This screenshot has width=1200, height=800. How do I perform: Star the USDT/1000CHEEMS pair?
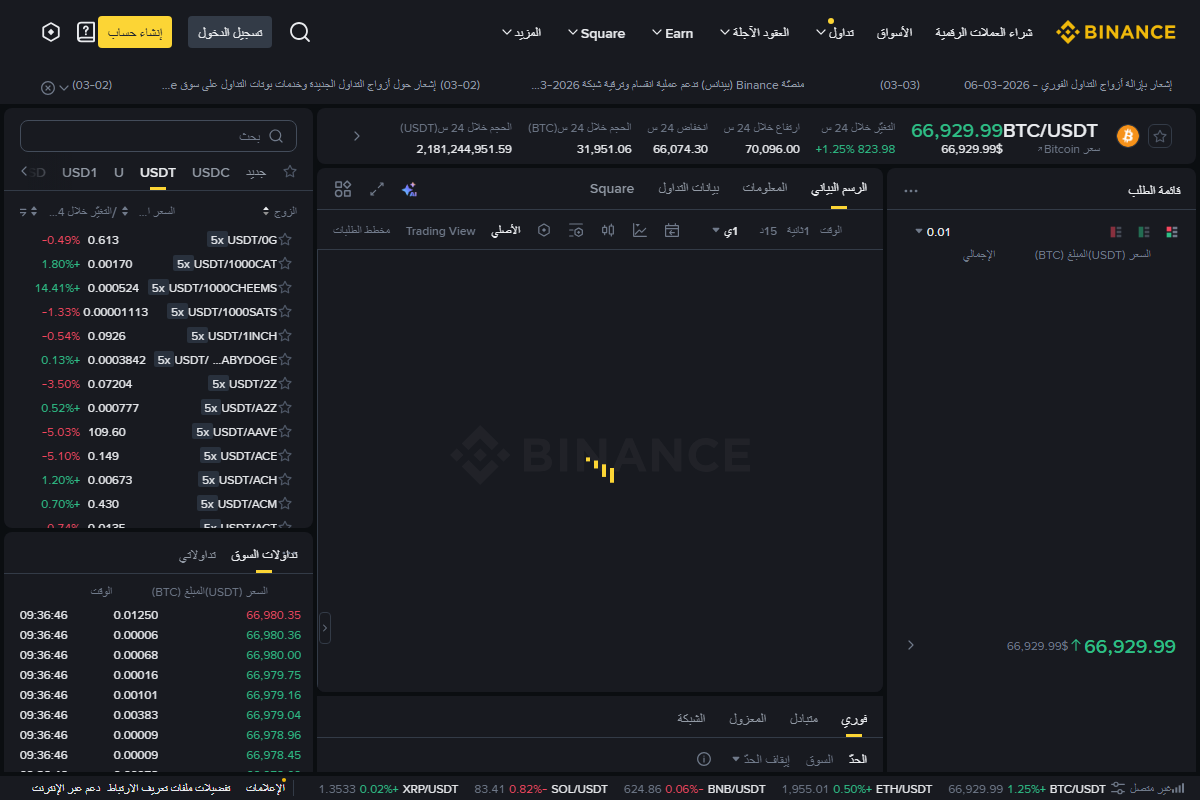(285, 288)
